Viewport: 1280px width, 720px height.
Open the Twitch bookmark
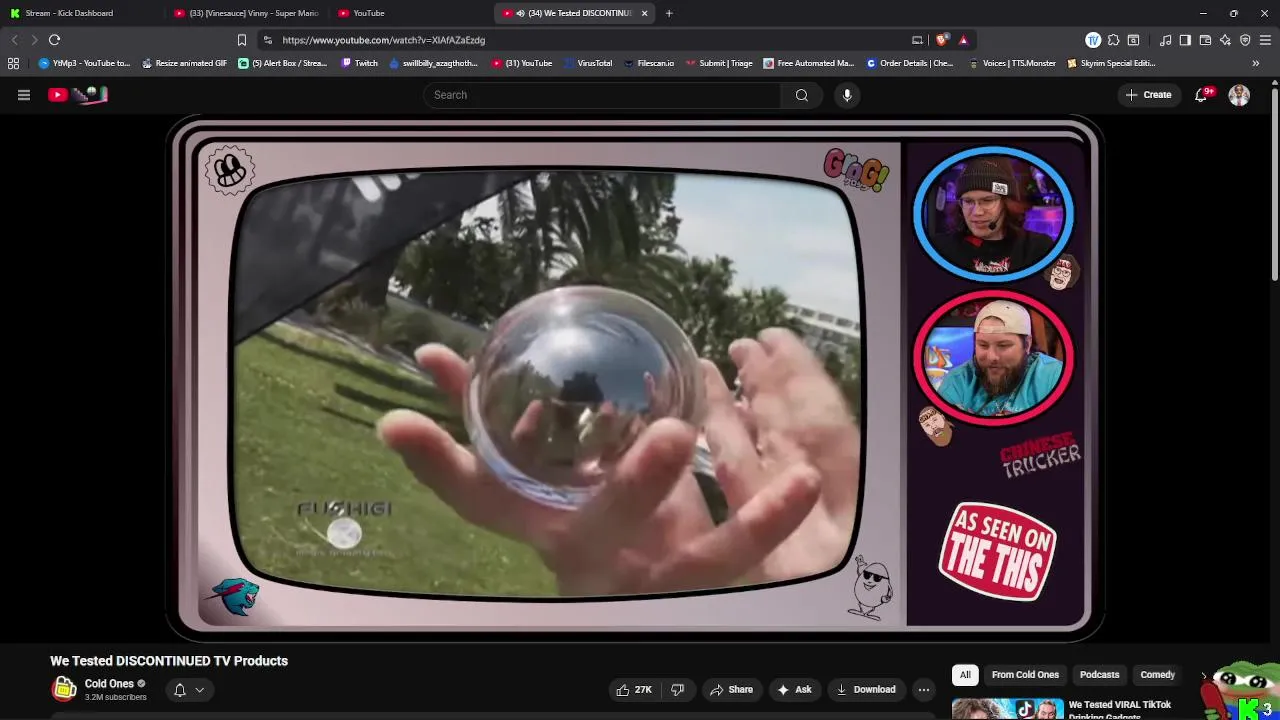click(x=360, y=63)
